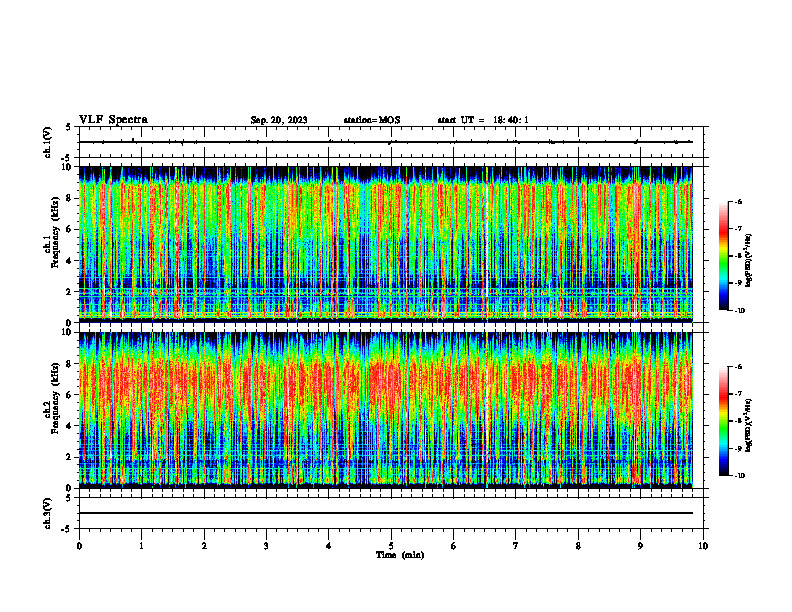Click the ch.3 flat voltage trace
This screenshot has width=792, height=612.
pos(385,513)
